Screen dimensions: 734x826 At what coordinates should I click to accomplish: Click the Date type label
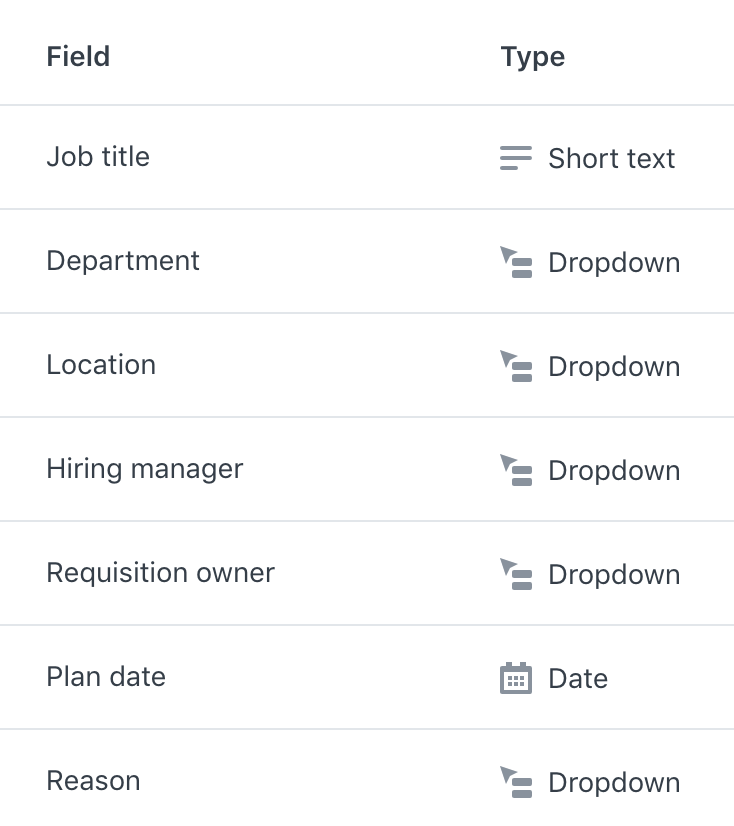pyautogui.click(x=578, y=678)
